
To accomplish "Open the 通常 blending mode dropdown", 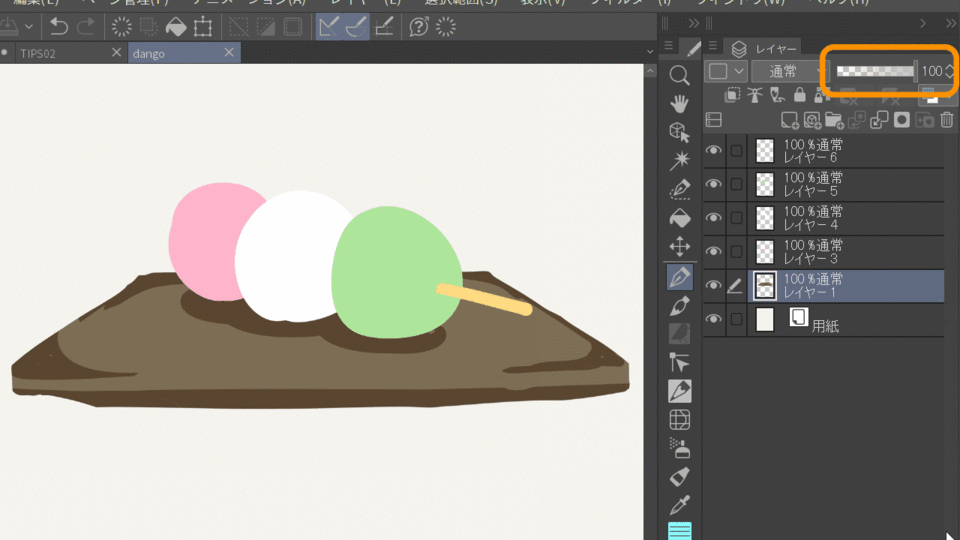I will click(783, 71).
